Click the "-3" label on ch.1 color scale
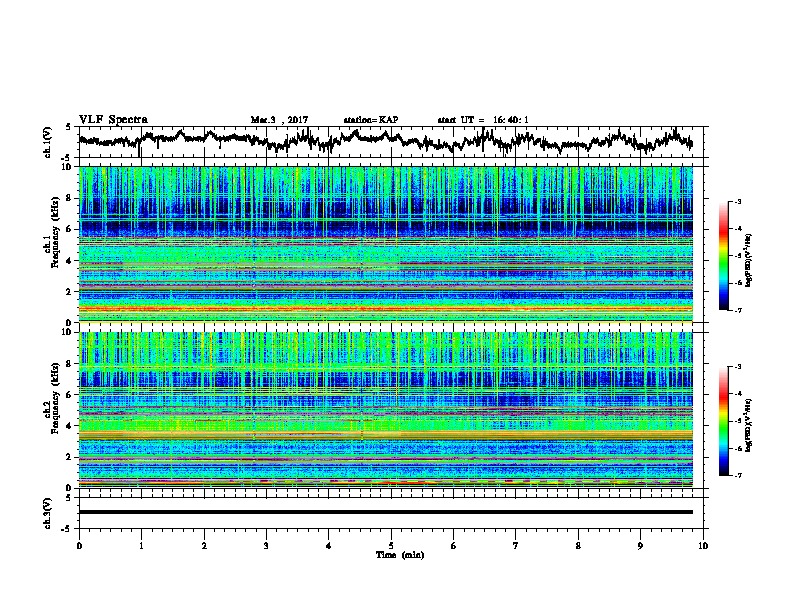 [x=737, y=201]
